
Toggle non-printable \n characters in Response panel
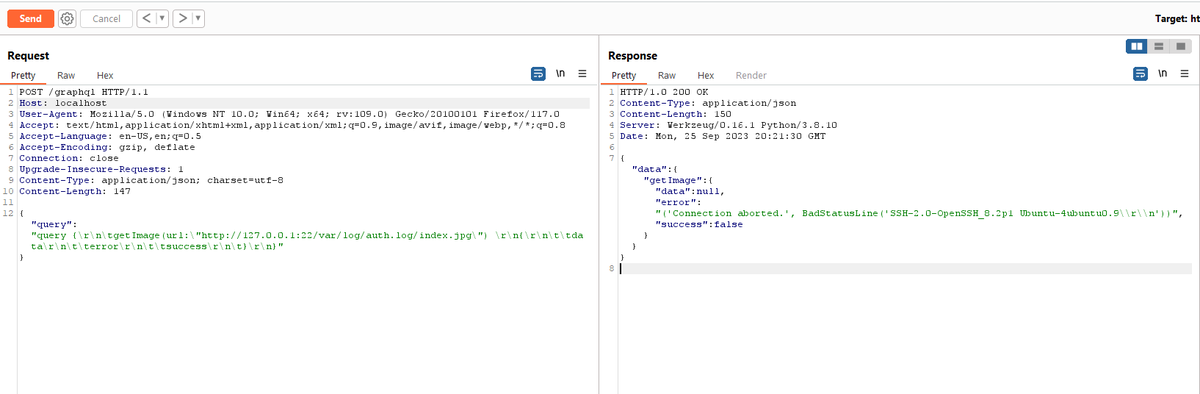tap(1161, 74)
